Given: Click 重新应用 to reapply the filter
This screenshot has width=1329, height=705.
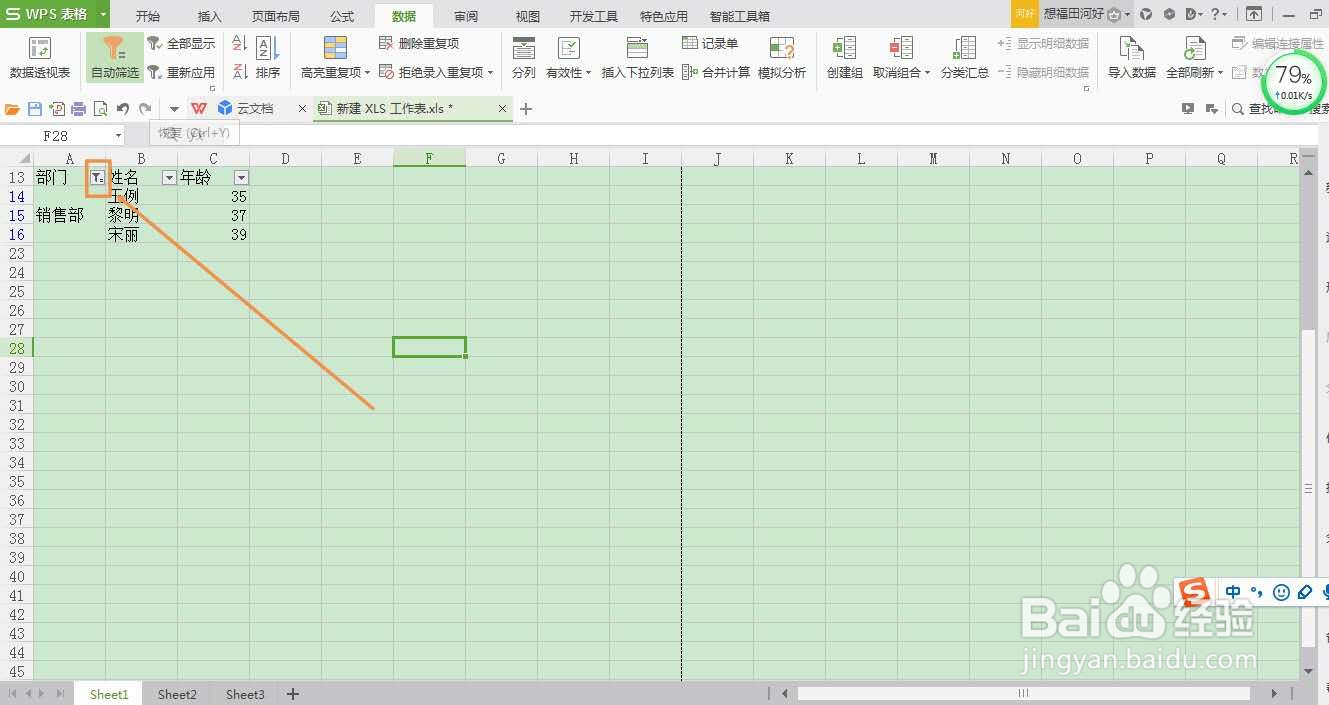Looking at the screenshot, I should click(x=181, y=72).
